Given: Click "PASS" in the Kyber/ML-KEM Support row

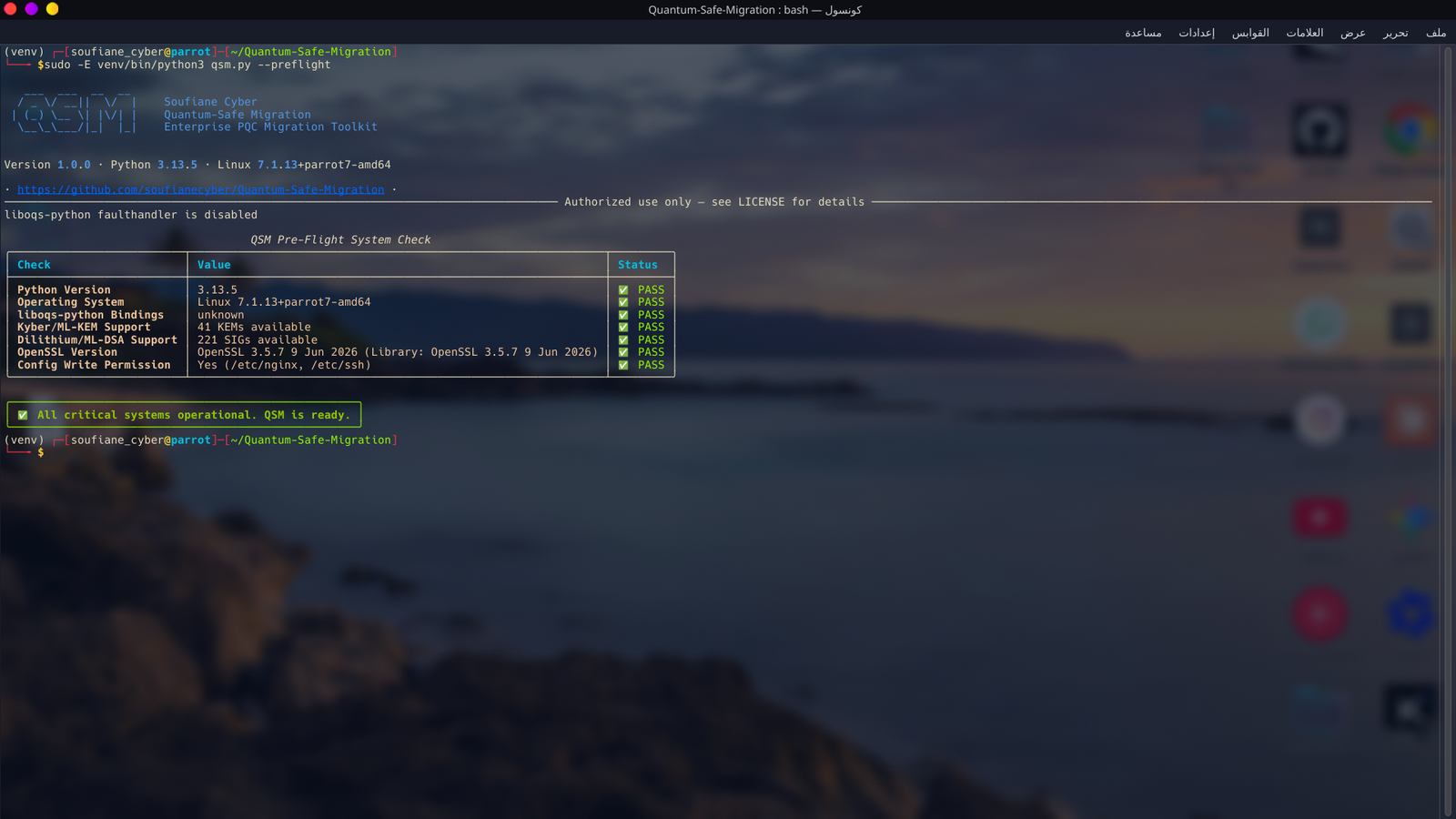Looking at the screenshot, I should [x=651, y=328].
